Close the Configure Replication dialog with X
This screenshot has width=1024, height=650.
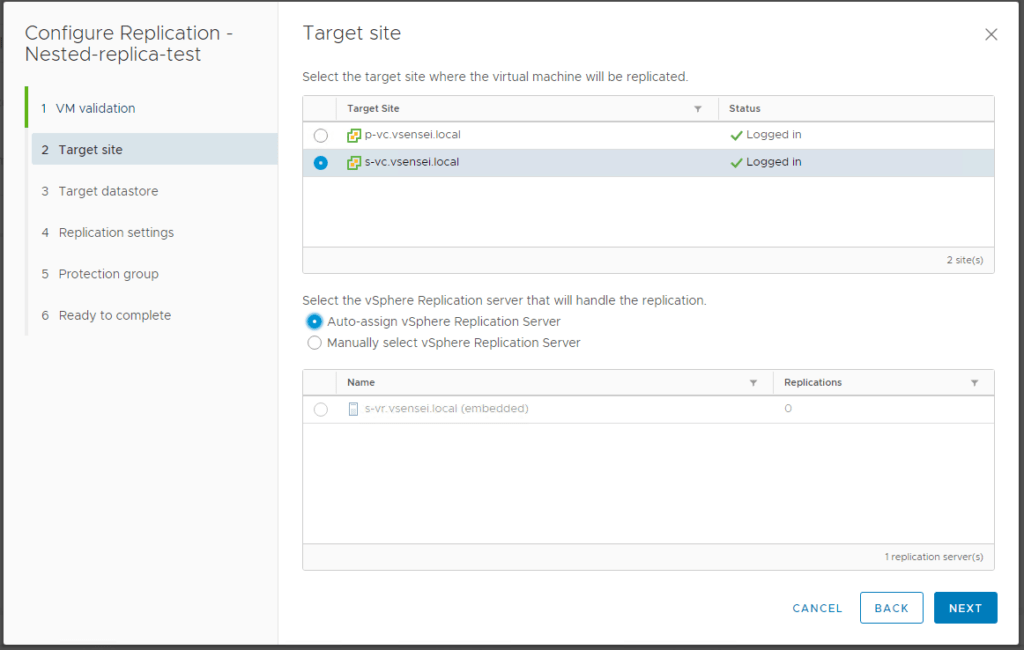point(991,34)
